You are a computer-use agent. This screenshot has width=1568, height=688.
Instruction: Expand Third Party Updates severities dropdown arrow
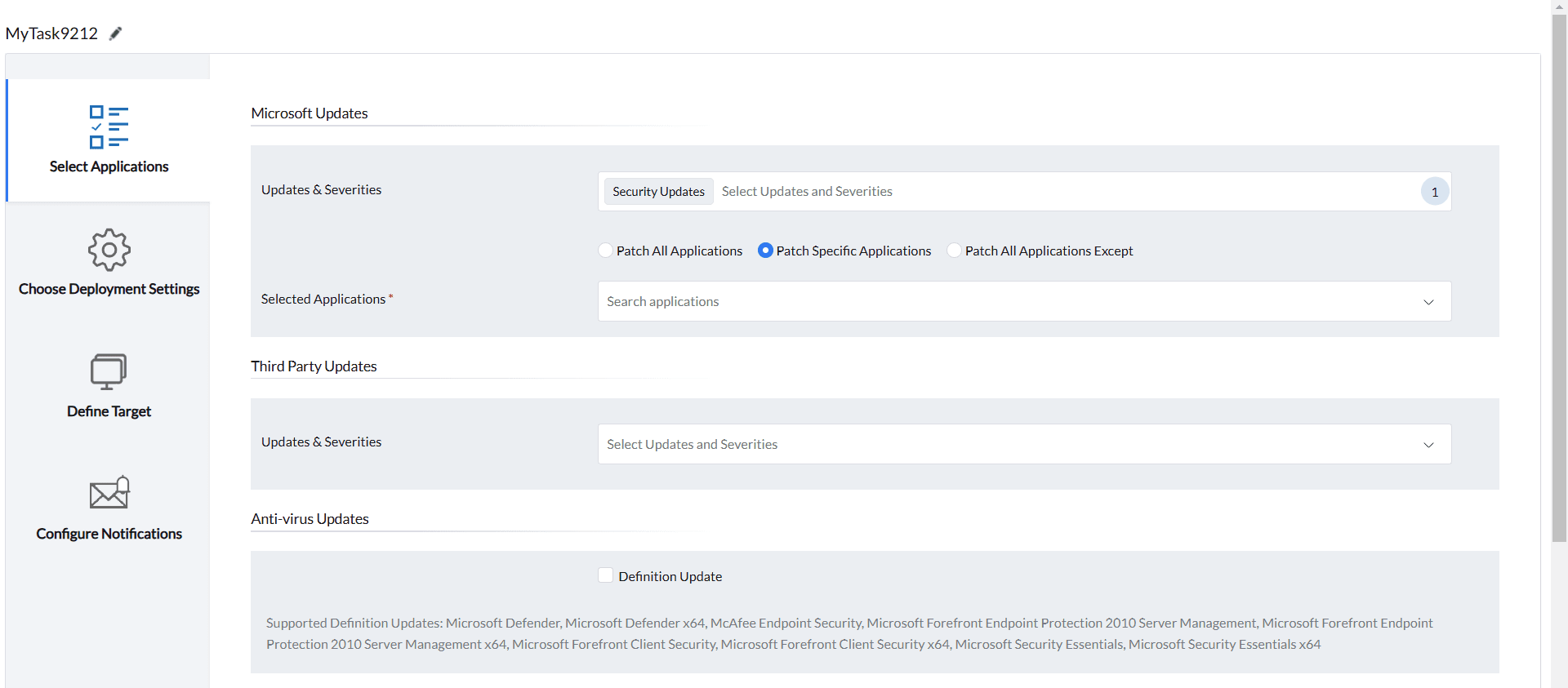[1428, 445]
